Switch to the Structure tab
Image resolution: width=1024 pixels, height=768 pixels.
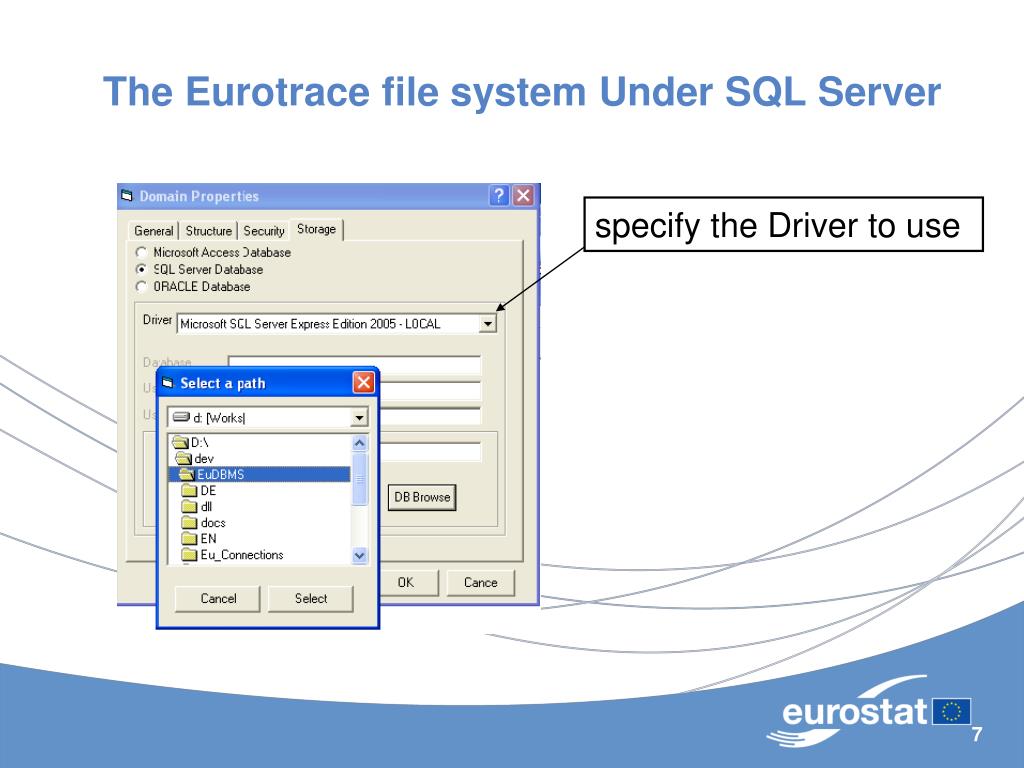pyautogui.click(x=208, y=231)
